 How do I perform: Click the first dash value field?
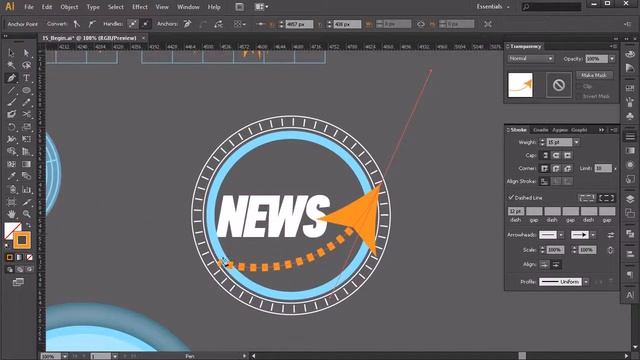point(516,211)
